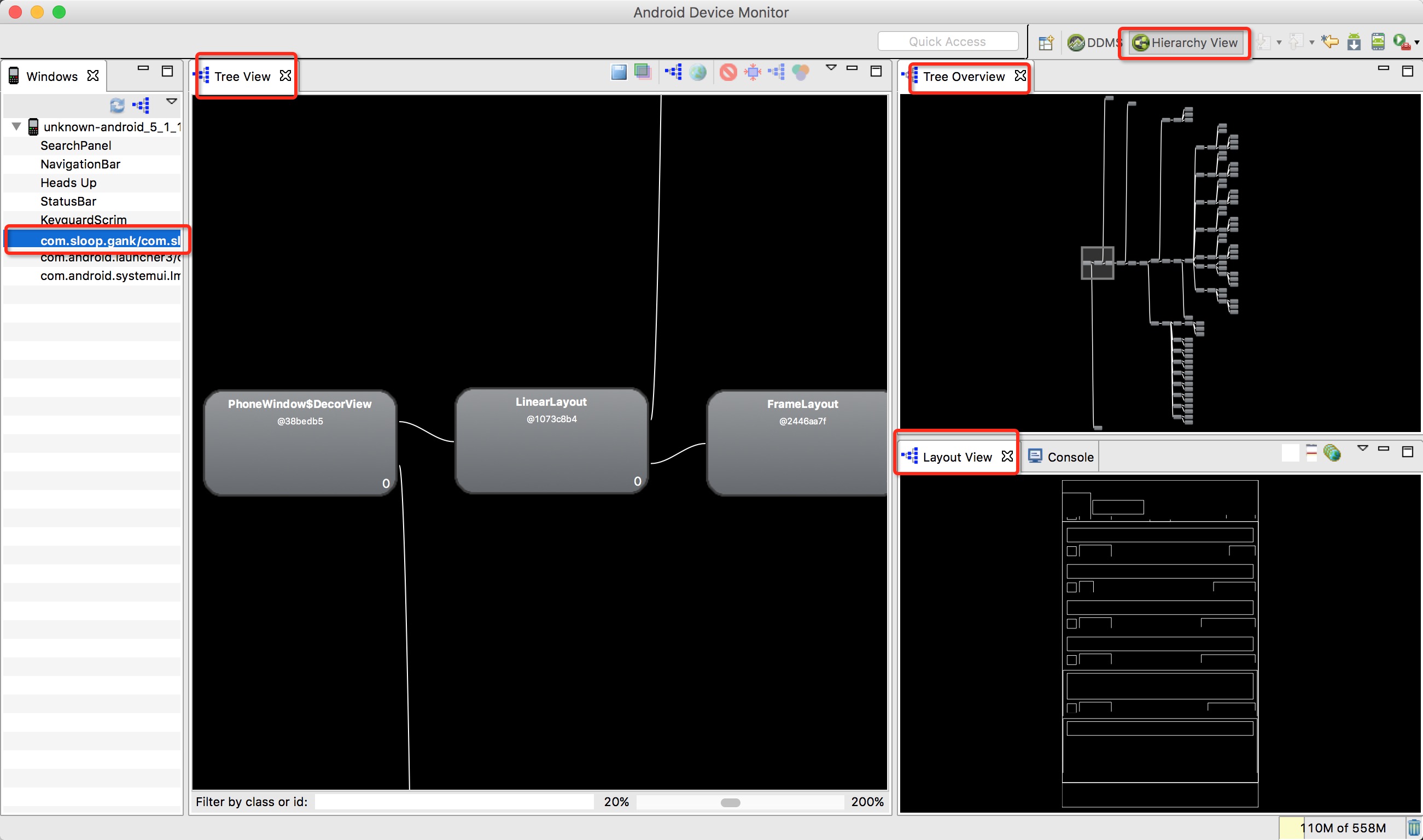Expand the dropdown beside greyed import icon
Image resolution: width=1423 pixels, height=840 pixels.
(1279, 43)
